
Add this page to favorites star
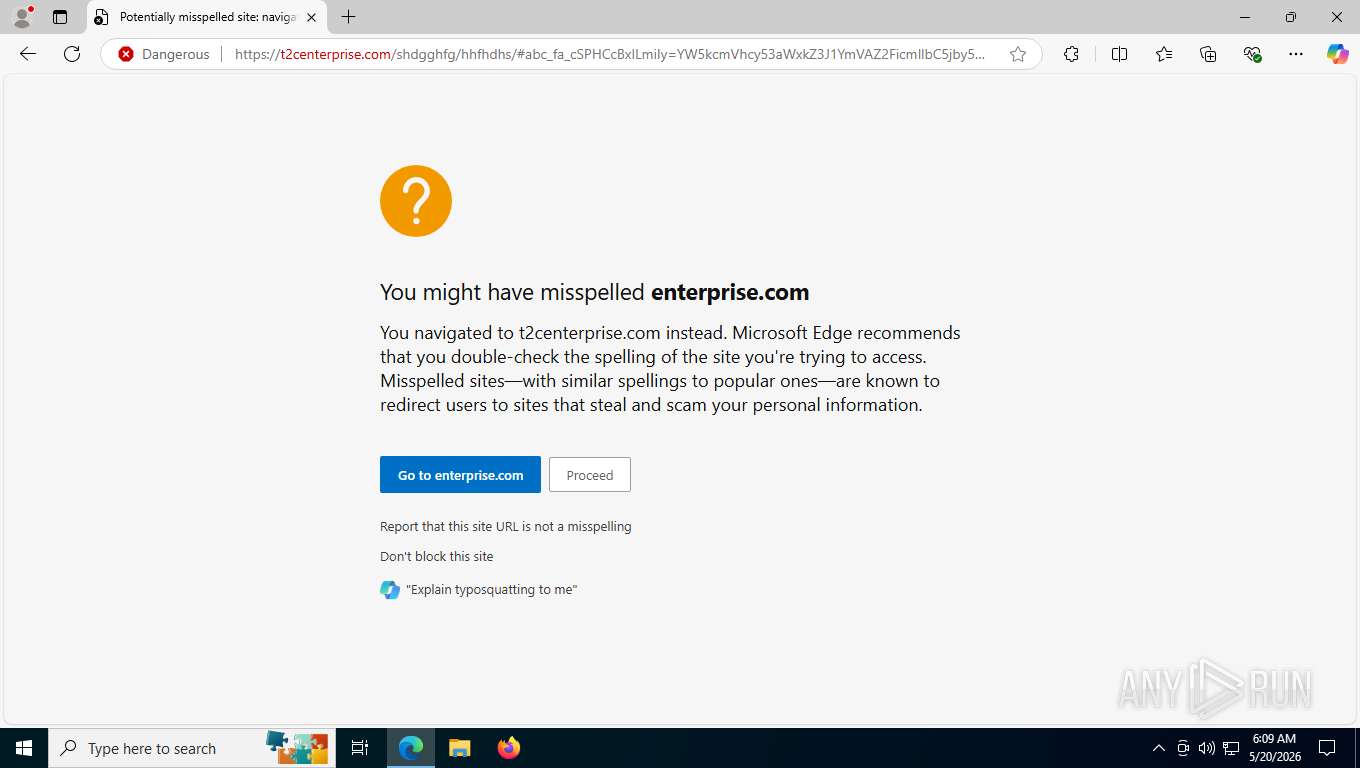coord(1018,54)
